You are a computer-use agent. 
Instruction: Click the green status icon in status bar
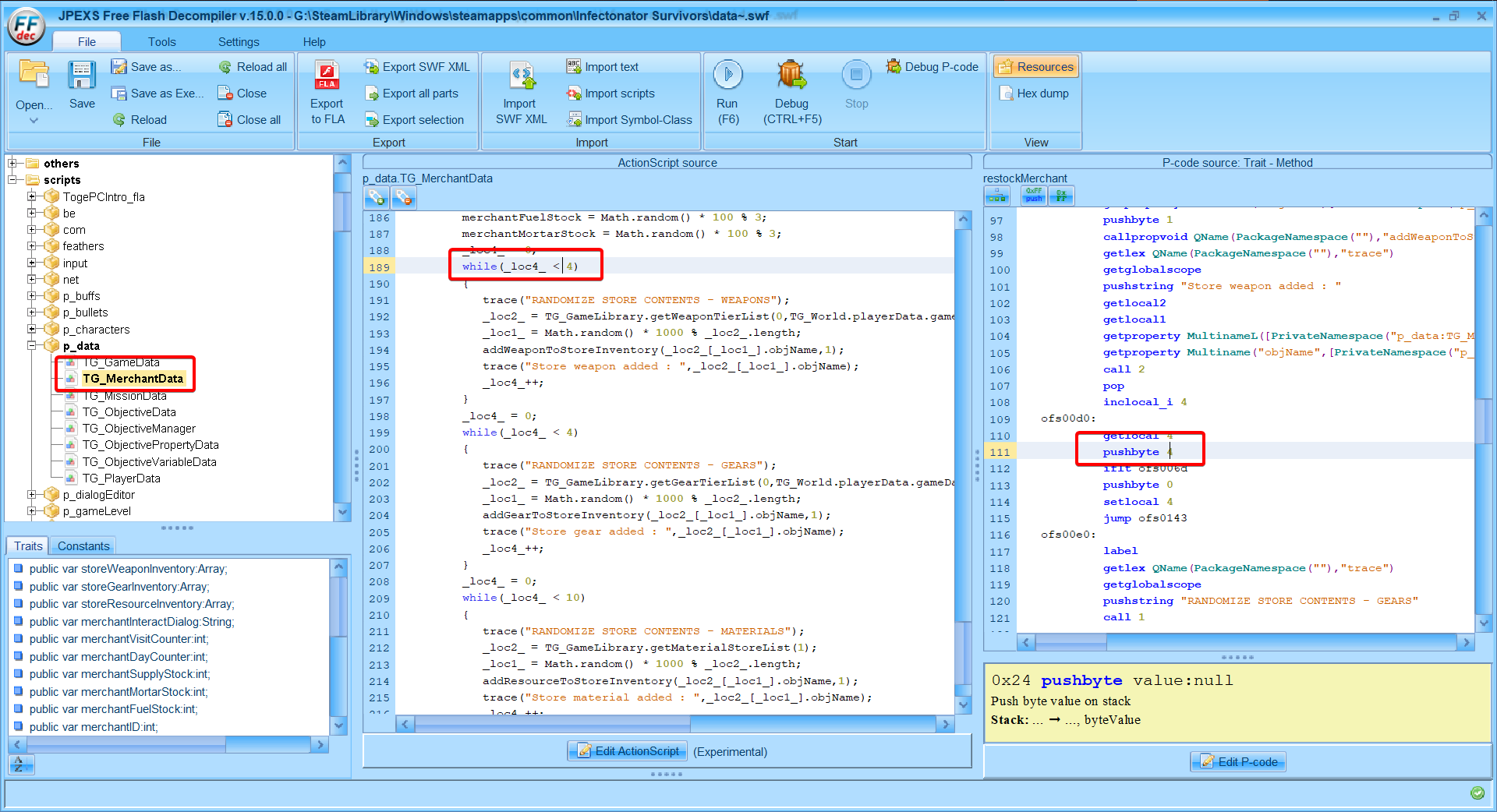(1477, 793)
